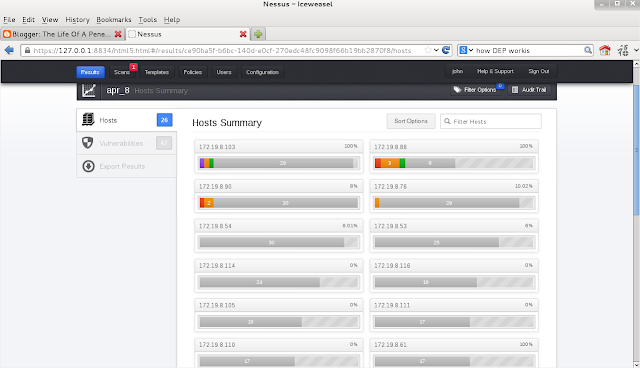The height and width of the screenshot is (368, 640).
Task: Open a new tab with plus icon
Action: click(258, 34)
